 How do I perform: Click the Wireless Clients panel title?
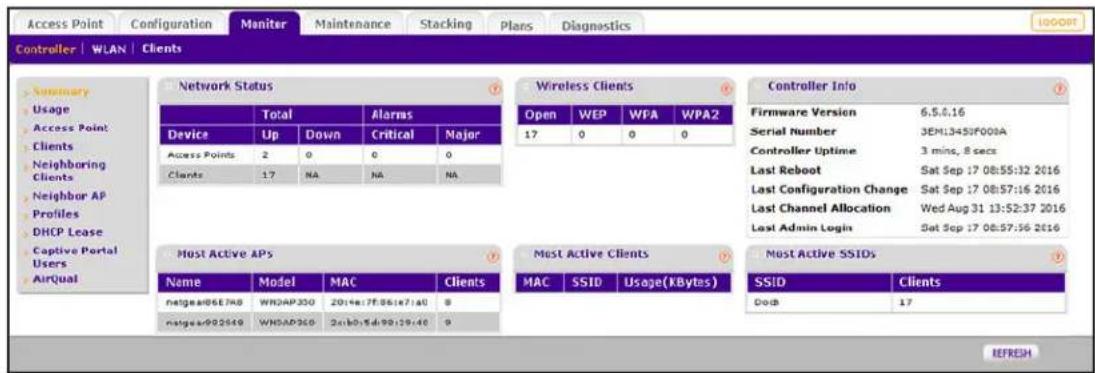[585, 86]
